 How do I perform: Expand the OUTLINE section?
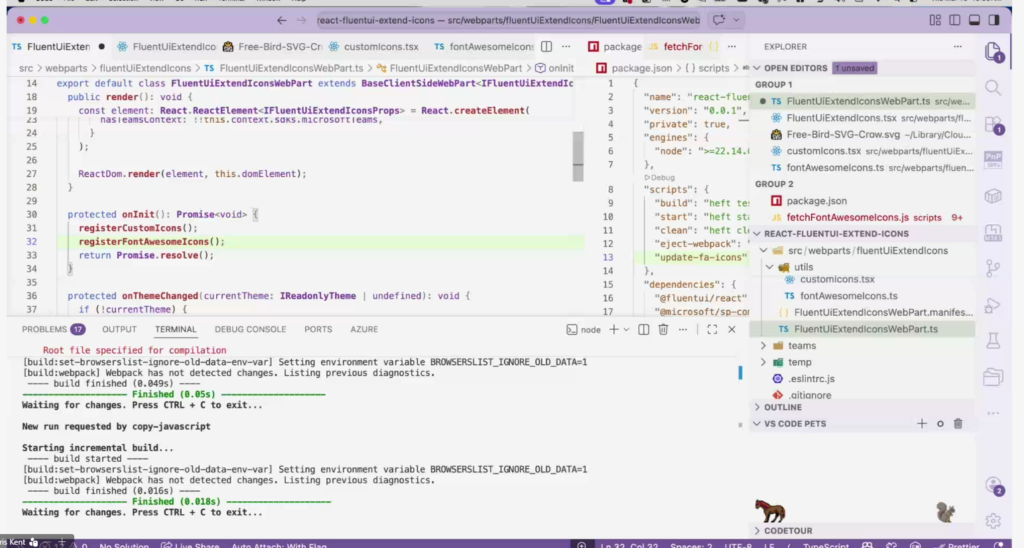click(783, 408)
